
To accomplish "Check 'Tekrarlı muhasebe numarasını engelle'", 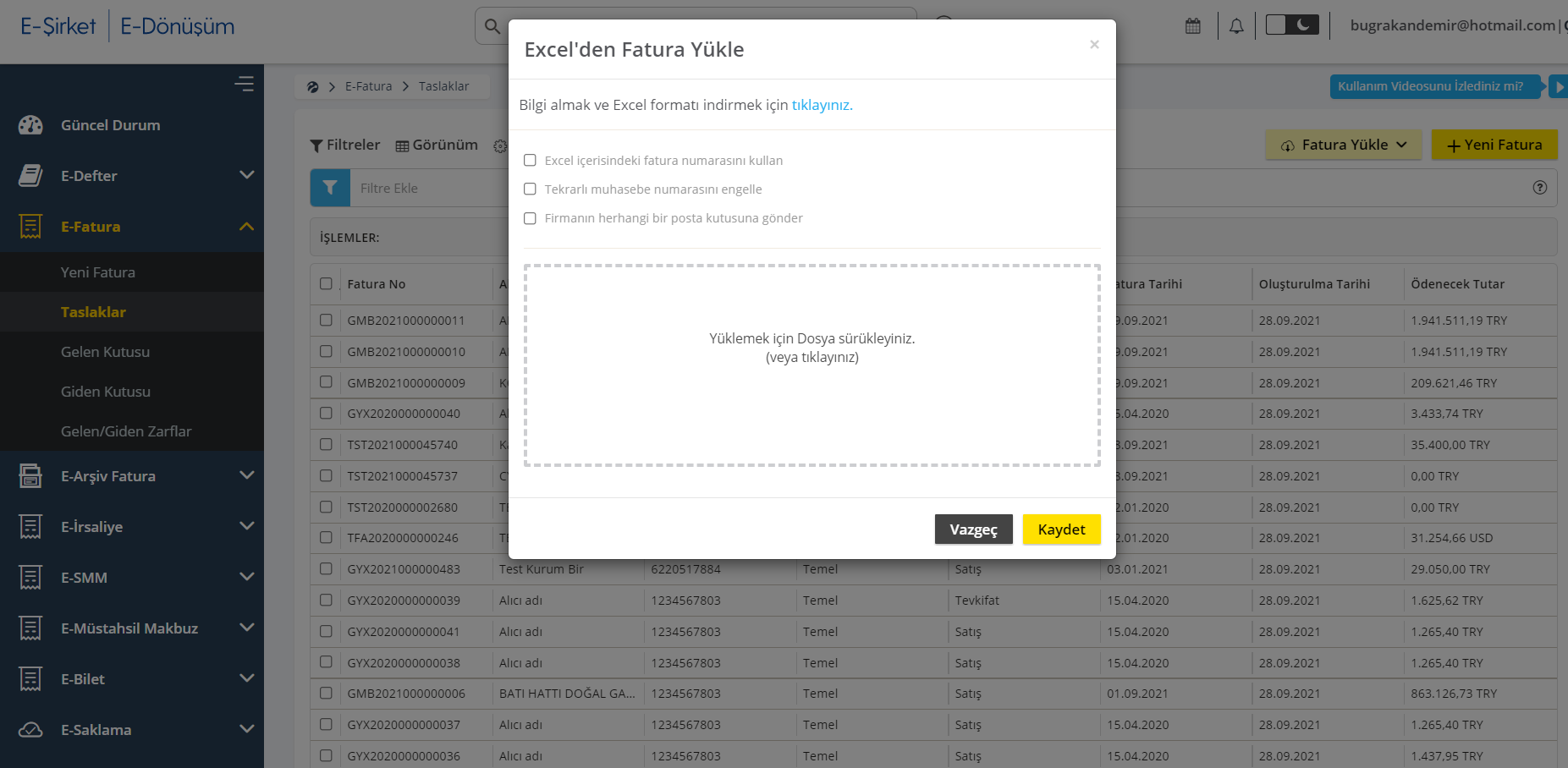I will coord(530,189).
